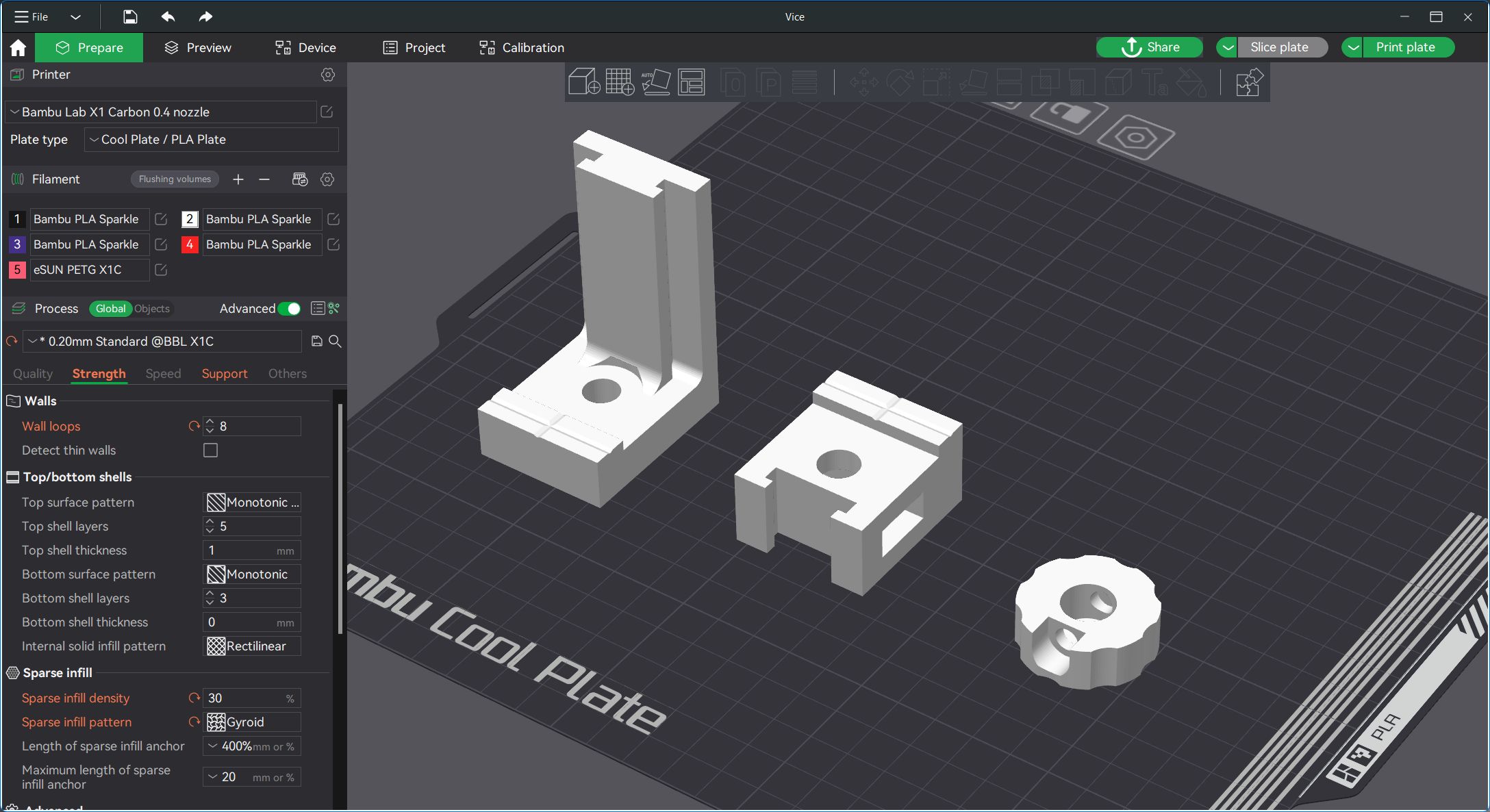
Task: Click the Home icon
Action: (x=18, y=48)
